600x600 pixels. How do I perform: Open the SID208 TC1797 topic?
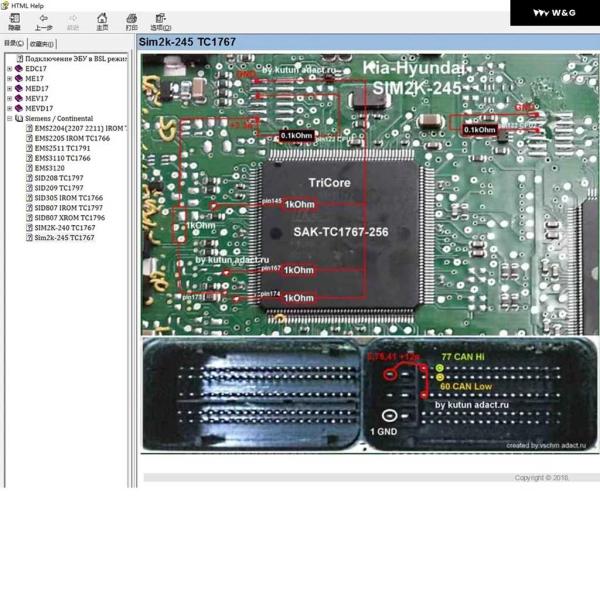click(59, 178)
